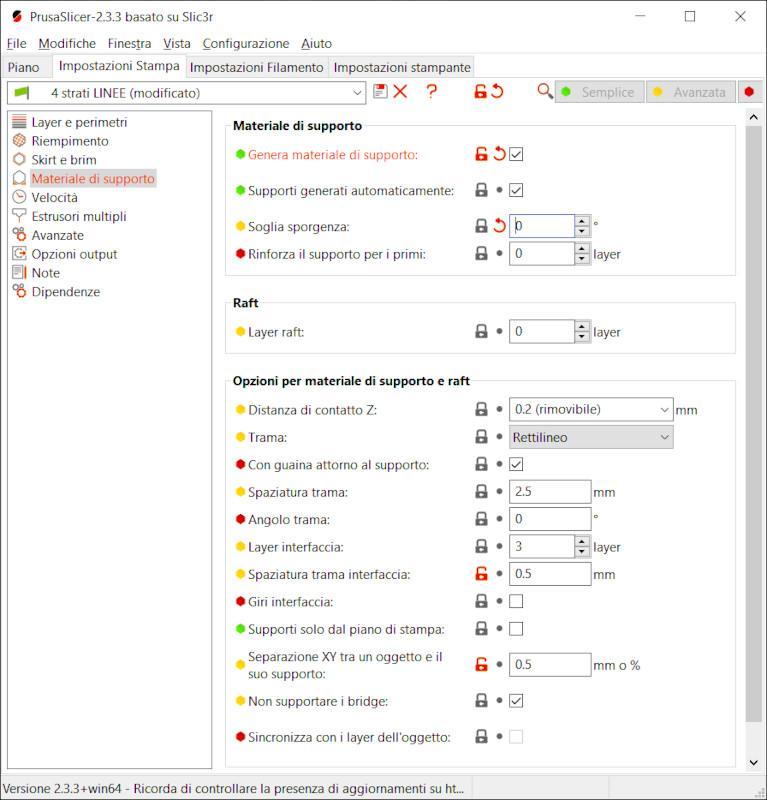The image size is (767, 800).
Task: Click the save preset floppy disk icon
Action: [x=380, y=92]
